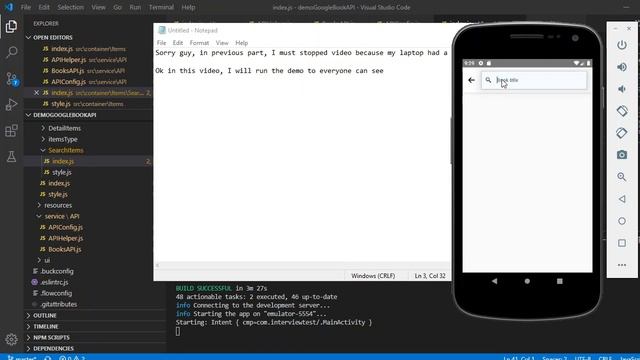Tap the Android home navigation button on phone

coord(527,281)
